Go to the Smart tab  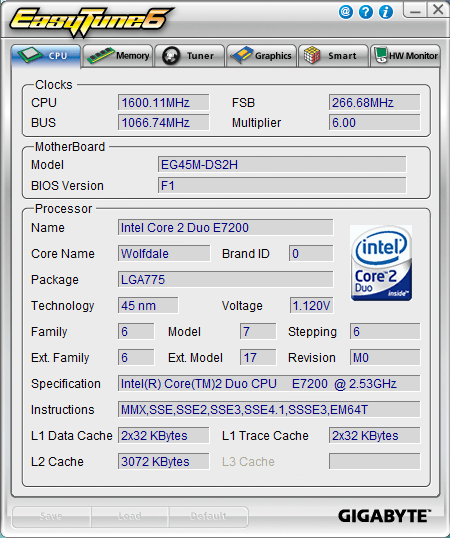click(x=333, y=56)
